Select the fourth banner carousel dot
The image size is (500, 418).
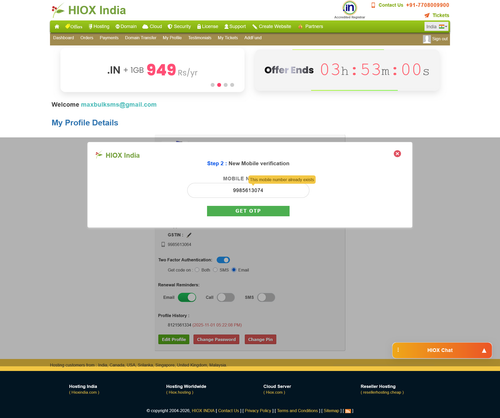pyautogui.click(x=232, y=85)
